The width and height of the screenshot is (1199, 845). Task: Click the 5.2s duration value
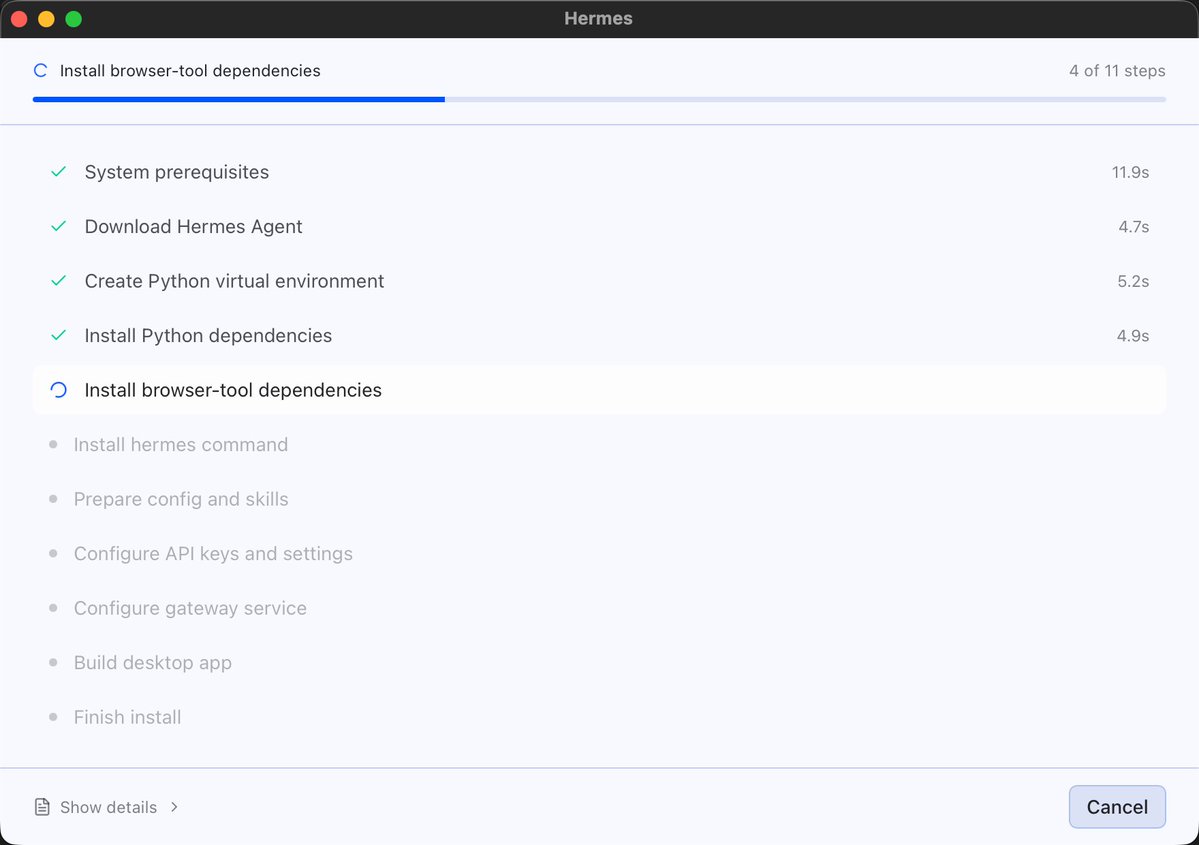(x=1133, y=281)
